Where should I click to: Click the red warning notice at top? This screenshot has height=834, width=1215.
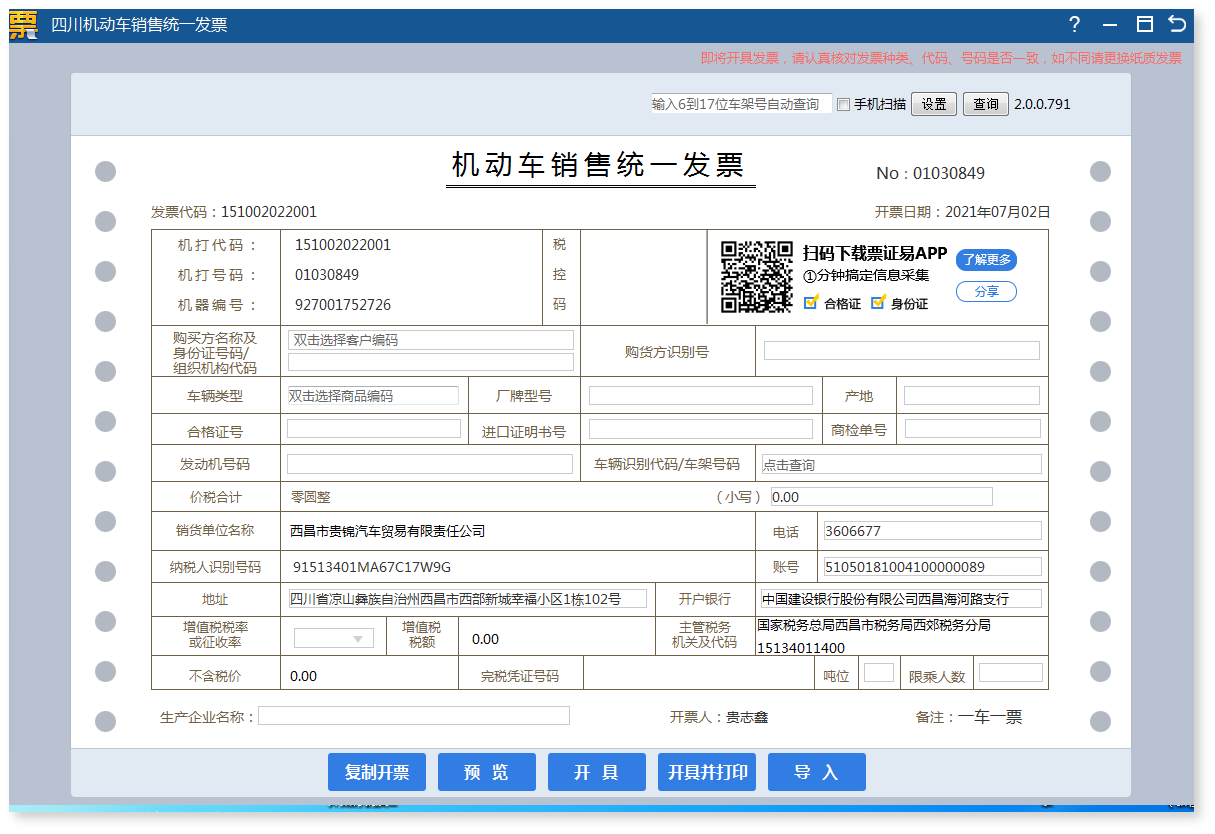point(941,58)
